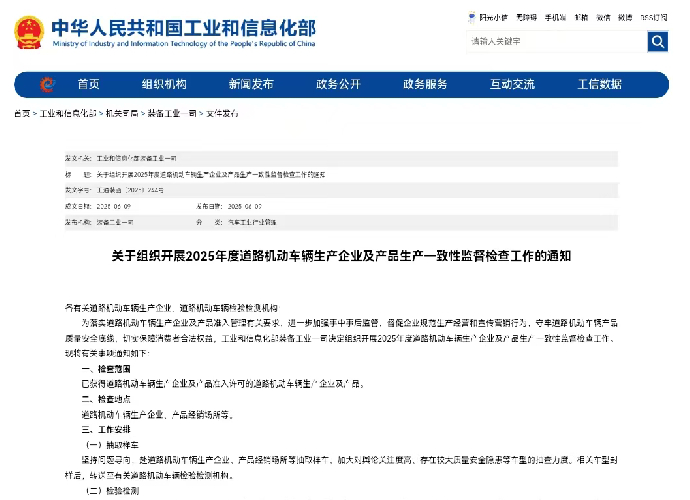Screen dimensions: 690x500
Task: Click the magnifying glass search button
Action: [x=657, y=41]
